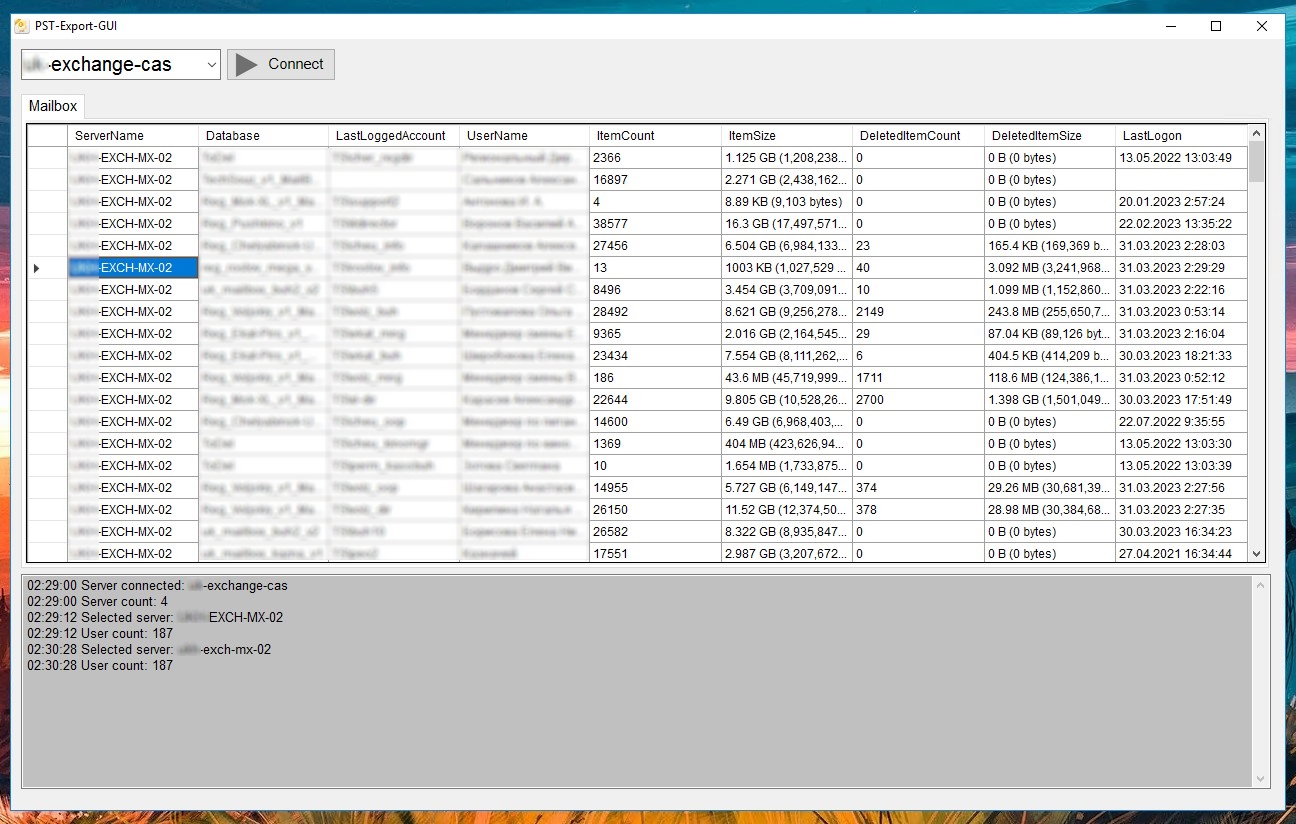The width and height of the screenshot is (1296, 824).
Task: Select the cell showing LastLogon 20.01.2023 2:57:24
Action: click(1182, 202)
